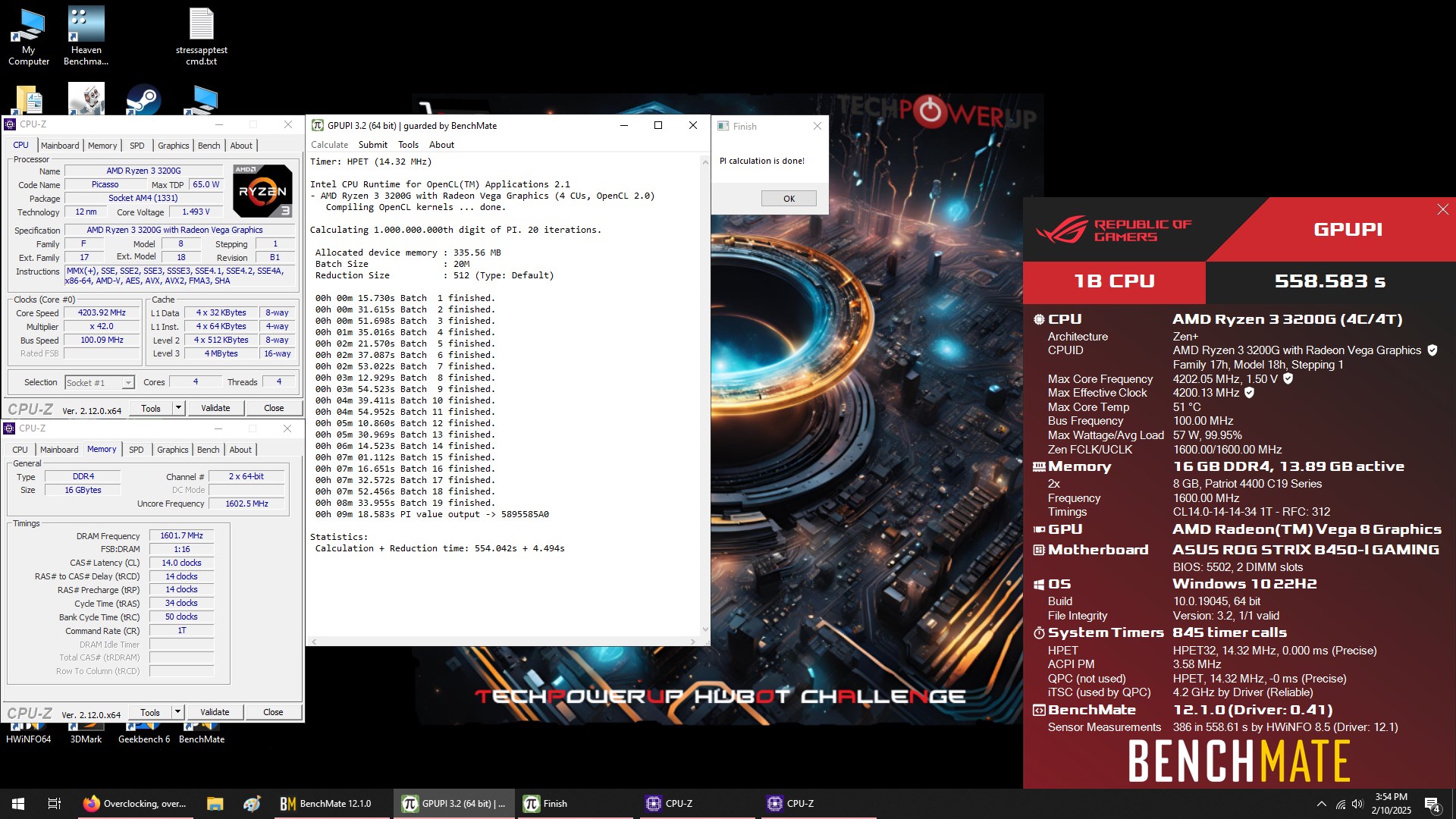
Task: Click the BenchMate desktop shortcut
Action: click(202, 733)
